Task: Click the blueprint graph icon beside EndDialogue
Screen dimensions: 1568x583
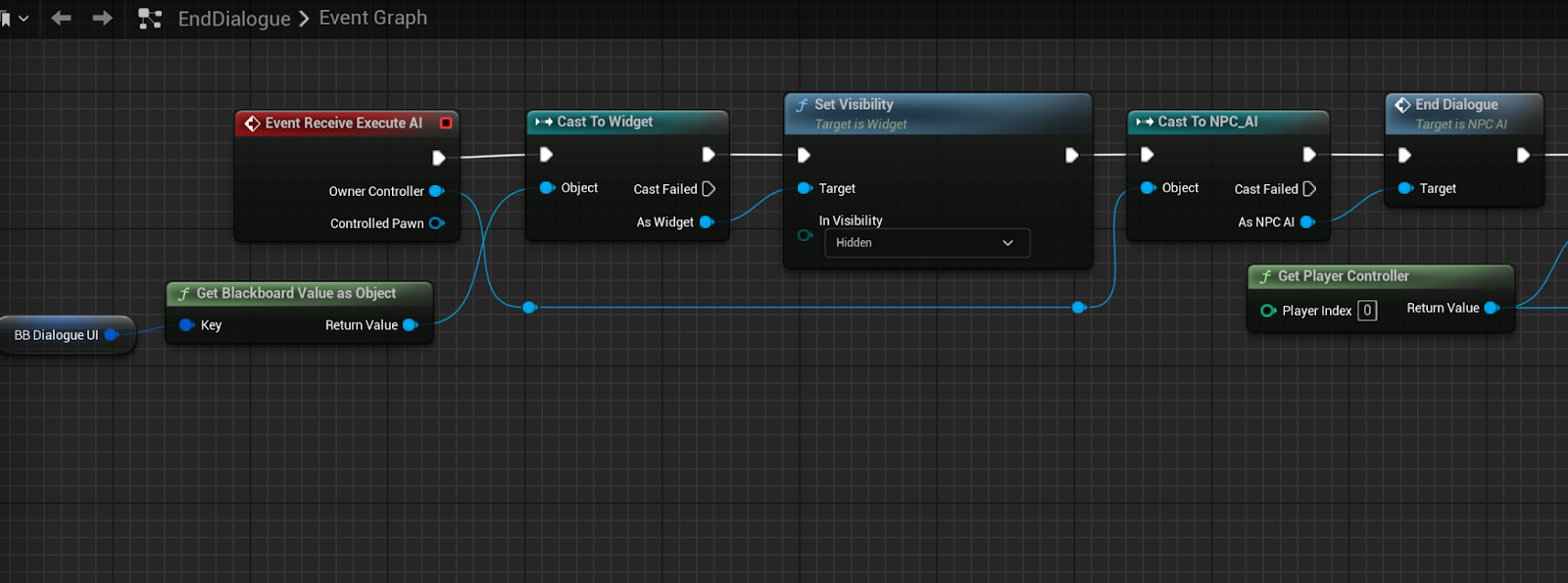Action: 150,19
